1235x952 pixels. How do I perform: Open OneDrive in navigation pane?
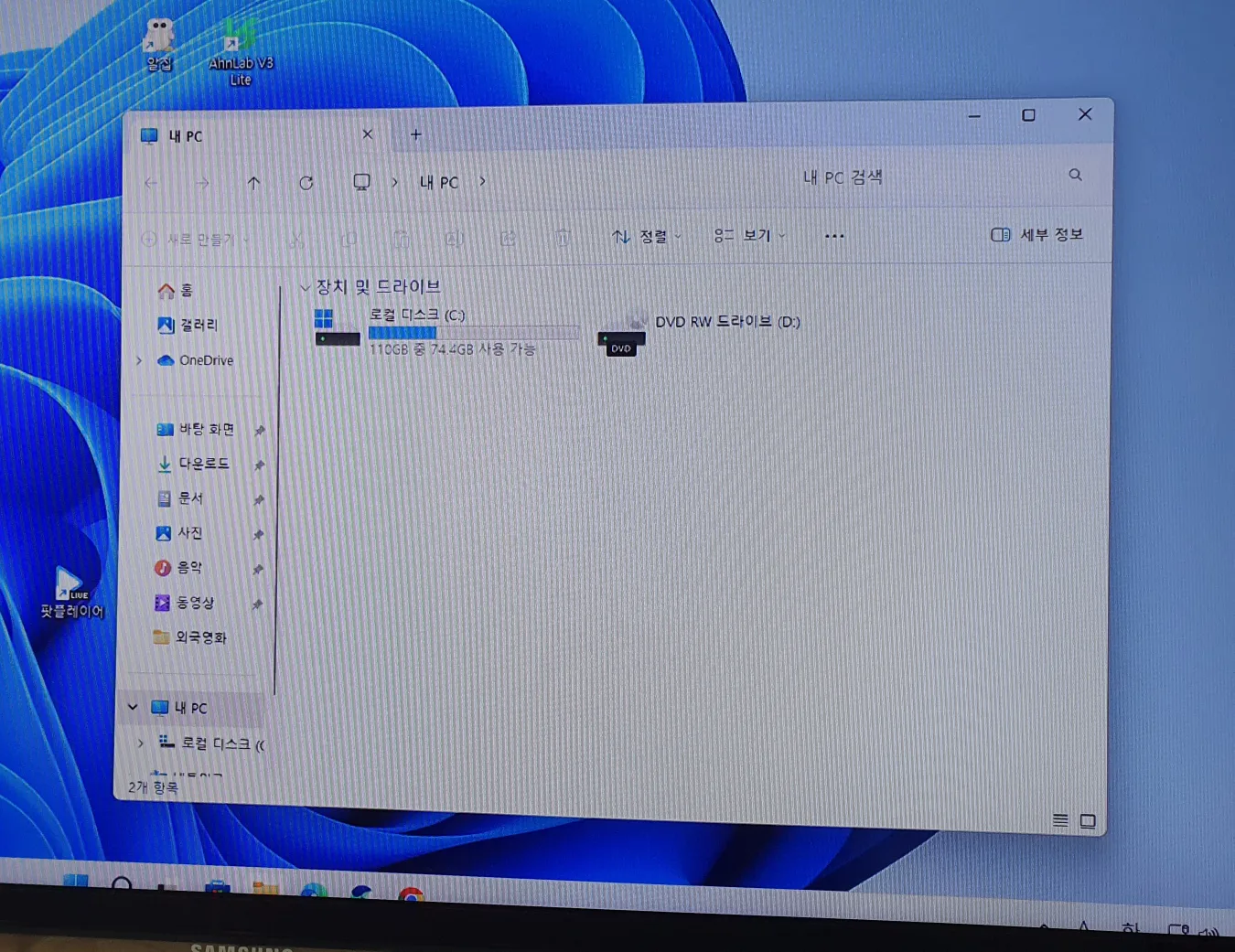(196, 360)
